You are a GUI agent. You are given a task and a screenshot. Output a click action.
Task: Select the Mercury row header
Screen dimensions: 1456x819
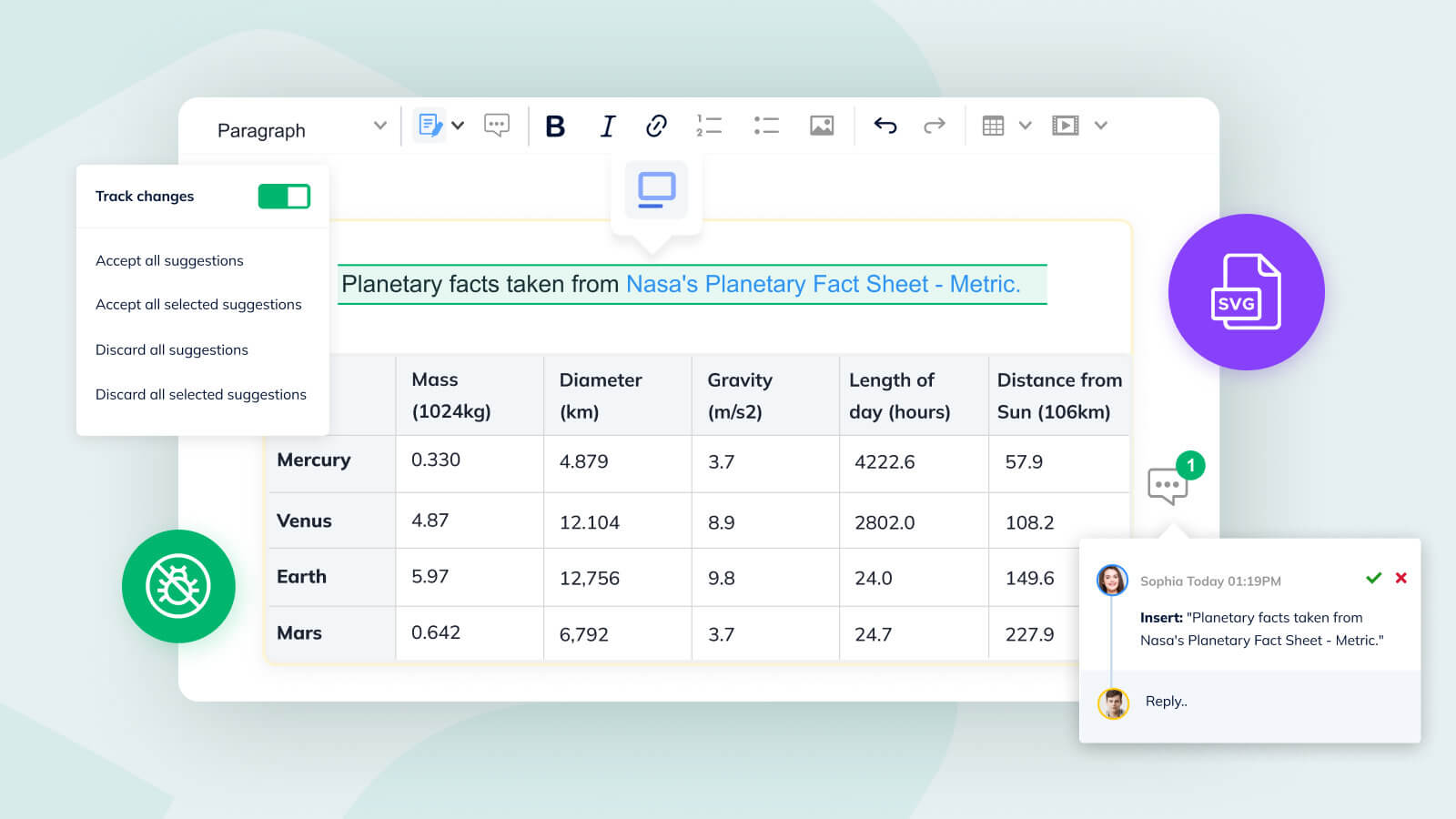pyautogui.click(x=332, y=464)
